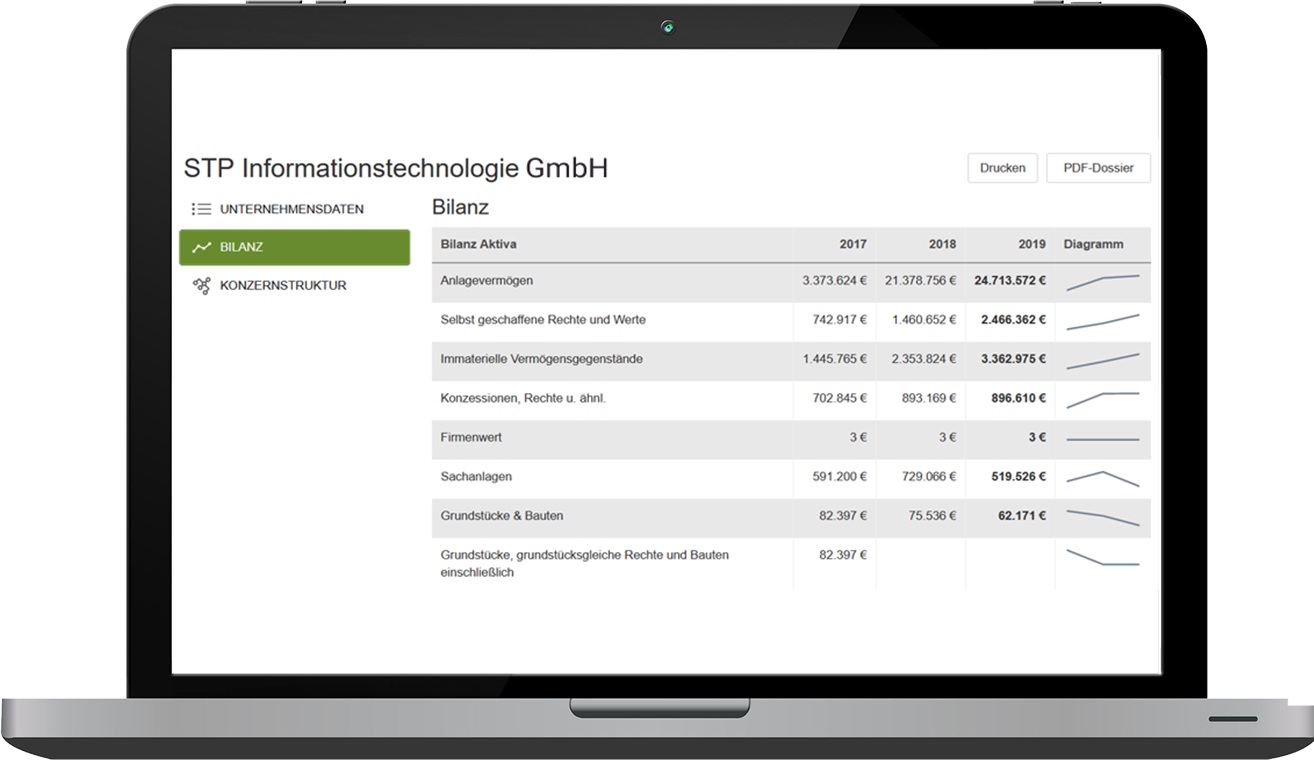The image size is (1314, 763).
Task: Click Konzessionen, Rechte u. ähnl. label
Action: 523,398
